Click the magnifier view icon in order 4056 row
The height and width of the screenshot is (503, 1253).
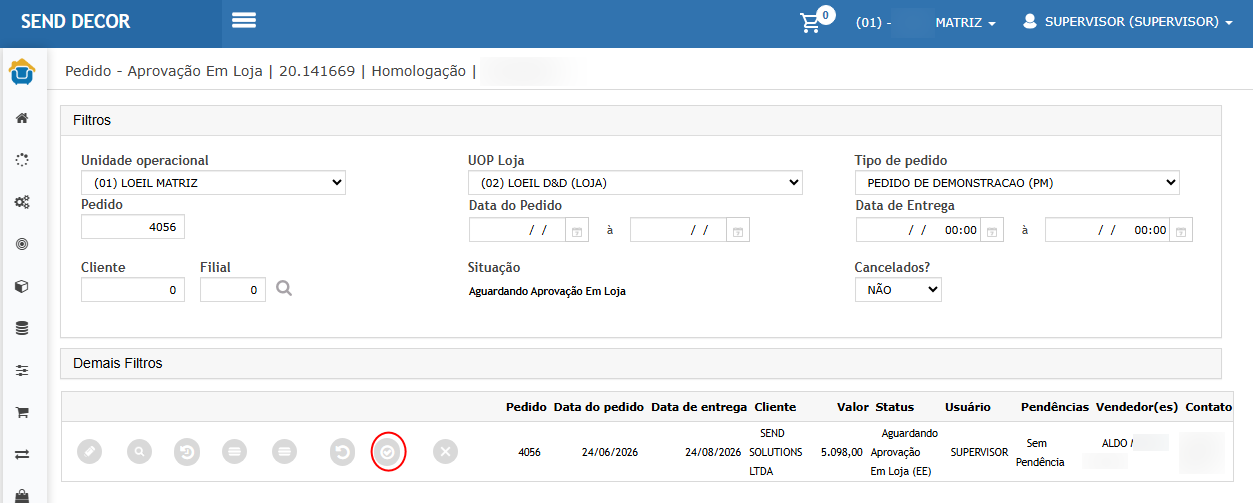point(140,452)
